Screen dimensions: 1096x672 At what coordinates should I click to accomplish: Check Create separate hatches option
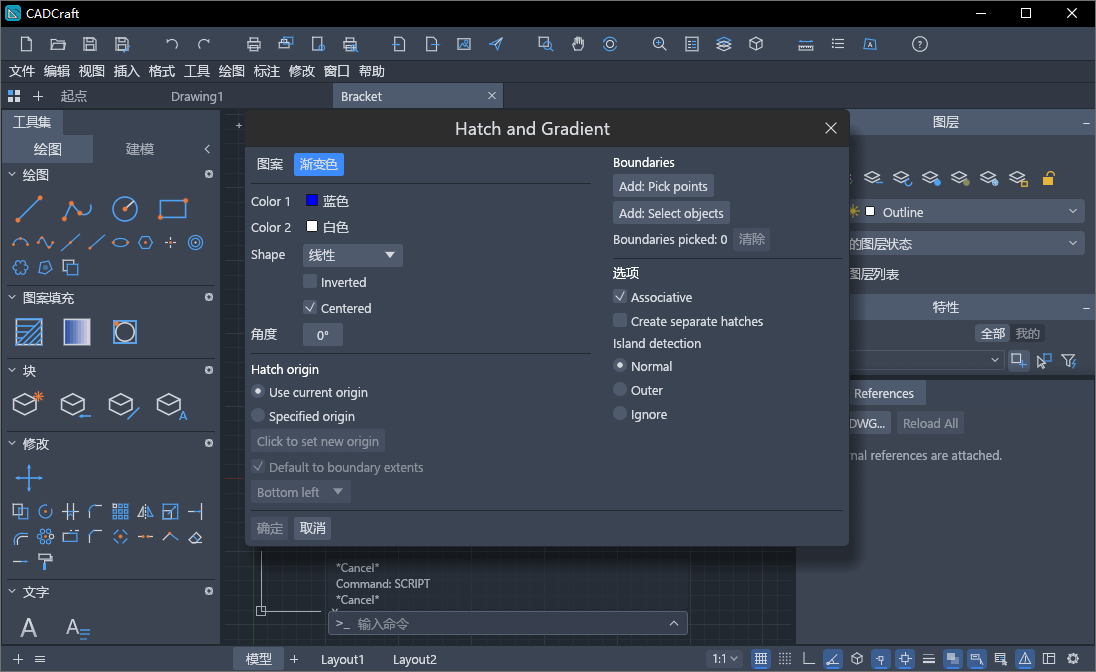(620, 321)
